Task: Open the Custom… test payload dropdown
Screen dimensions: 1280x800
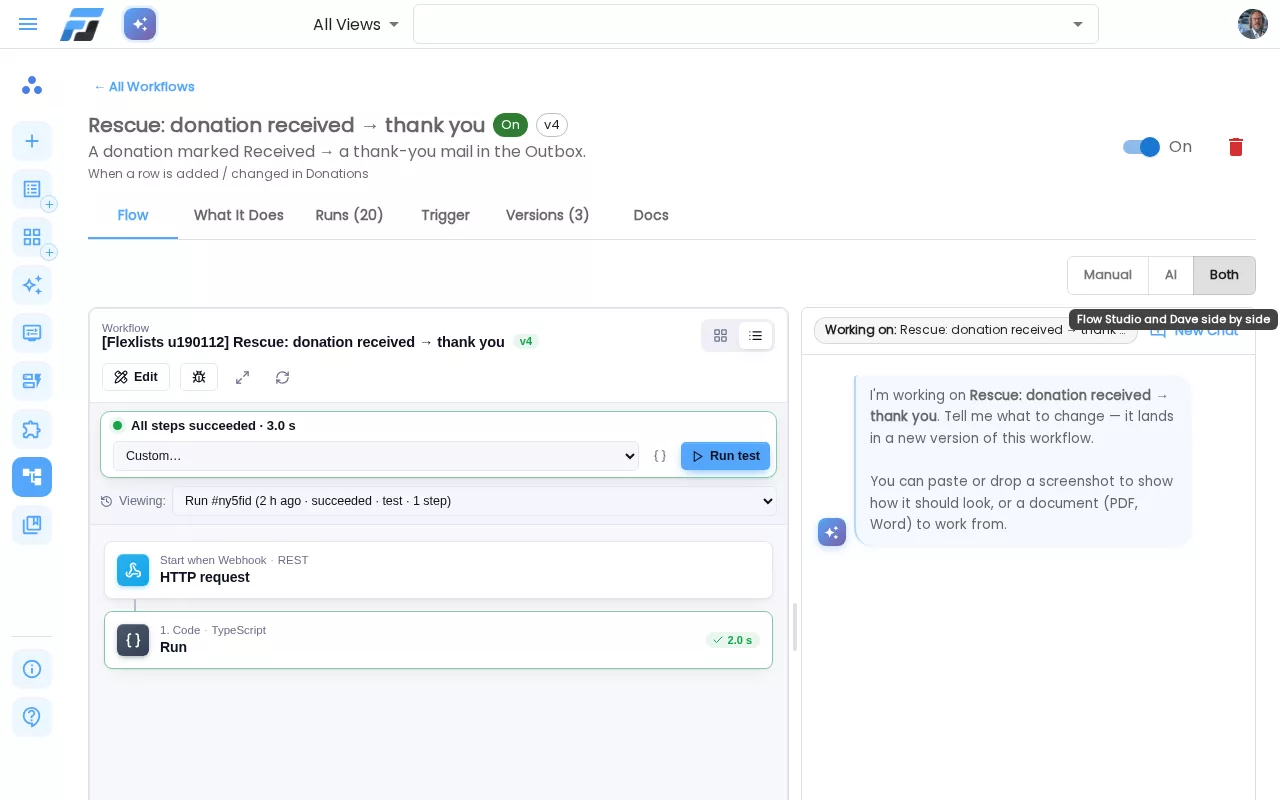Action: (375, 456)
